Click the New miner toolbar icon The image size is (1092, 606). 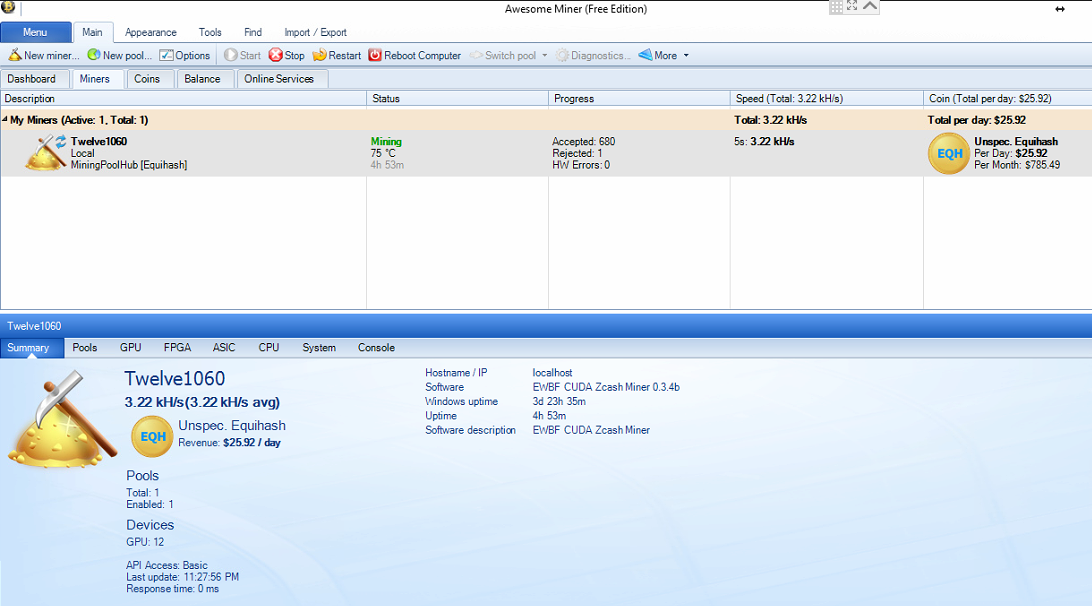(x=15, y=56)
